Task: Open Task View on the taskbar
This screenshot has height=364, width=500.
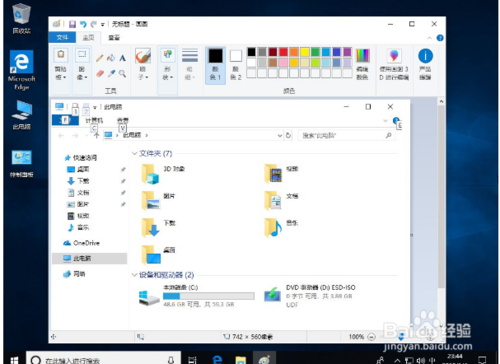Action: pos(192,359)
